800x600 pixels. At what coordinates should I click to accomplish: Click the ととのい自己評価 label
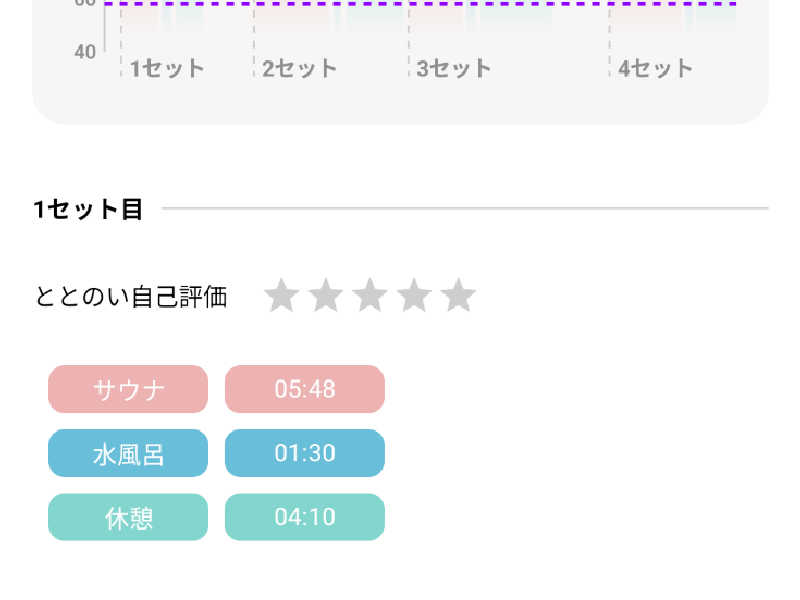pyautogui.click(x=131, y=296)
